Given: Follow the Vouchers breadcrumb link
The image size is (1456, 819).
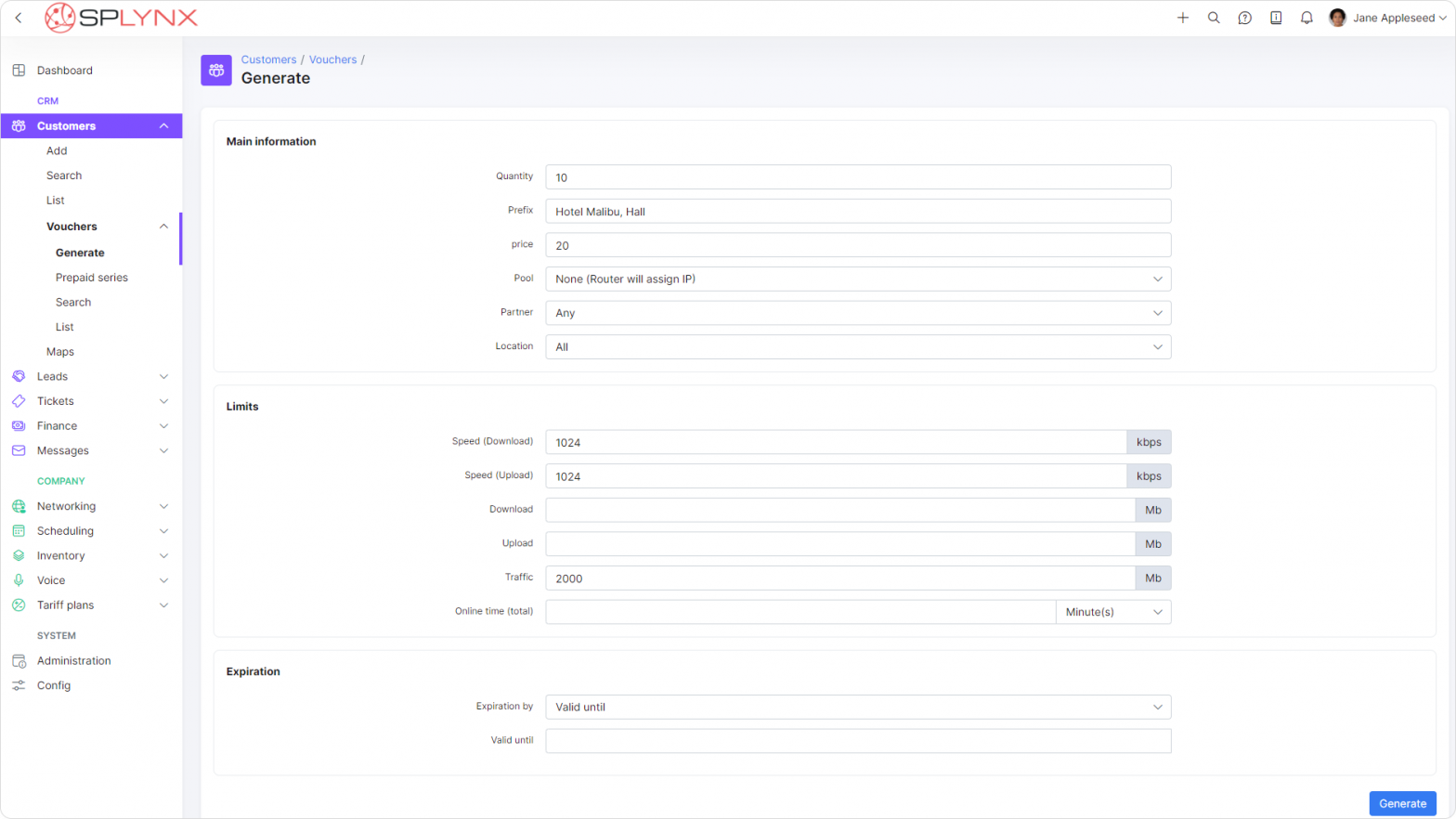Looking at the screenshot, I should (x=332, y=59).
